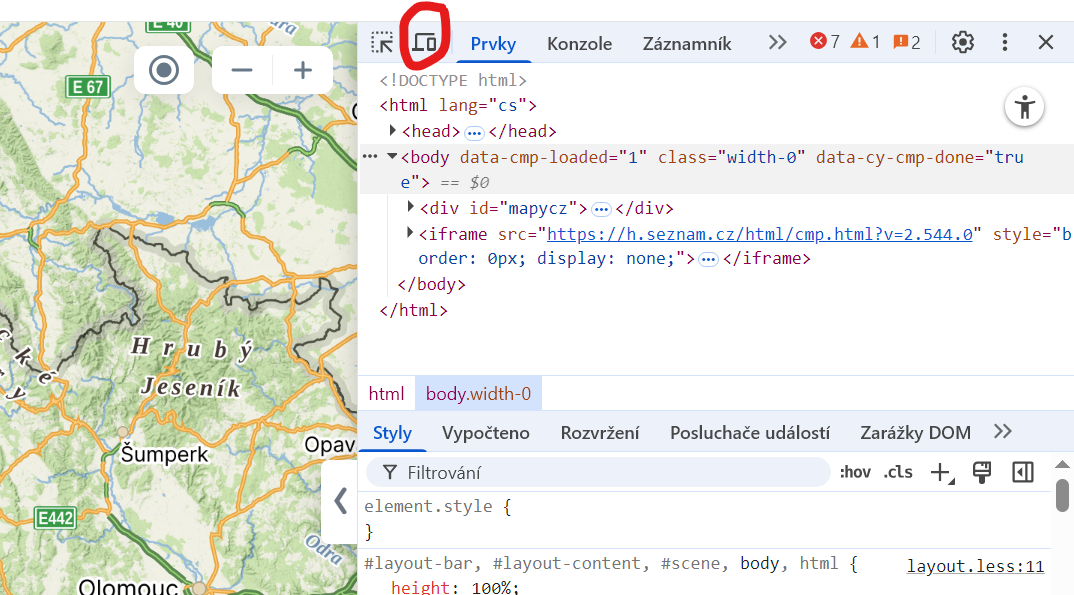The height and width of the screenshot is (595, 1074).
Task: Expand the iframe element node
Action: (410, 233)
